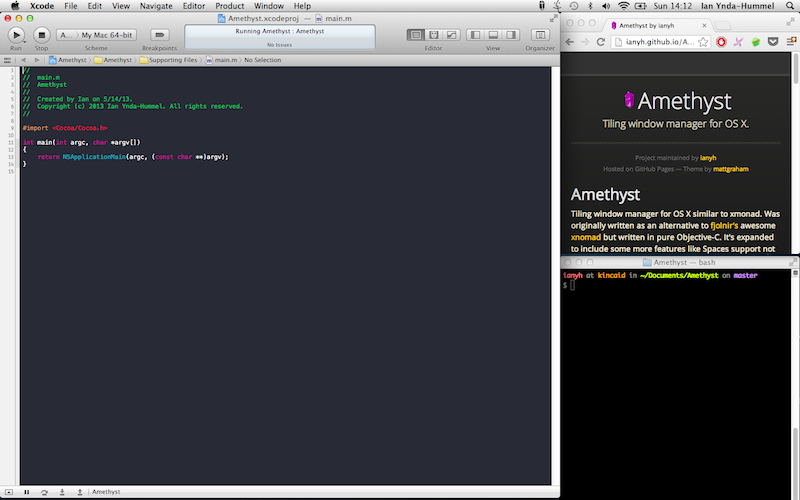800x500 pixels.
Task: Open the main.m jump bar item
Action: pyautogui.click(x=221, y=60)
